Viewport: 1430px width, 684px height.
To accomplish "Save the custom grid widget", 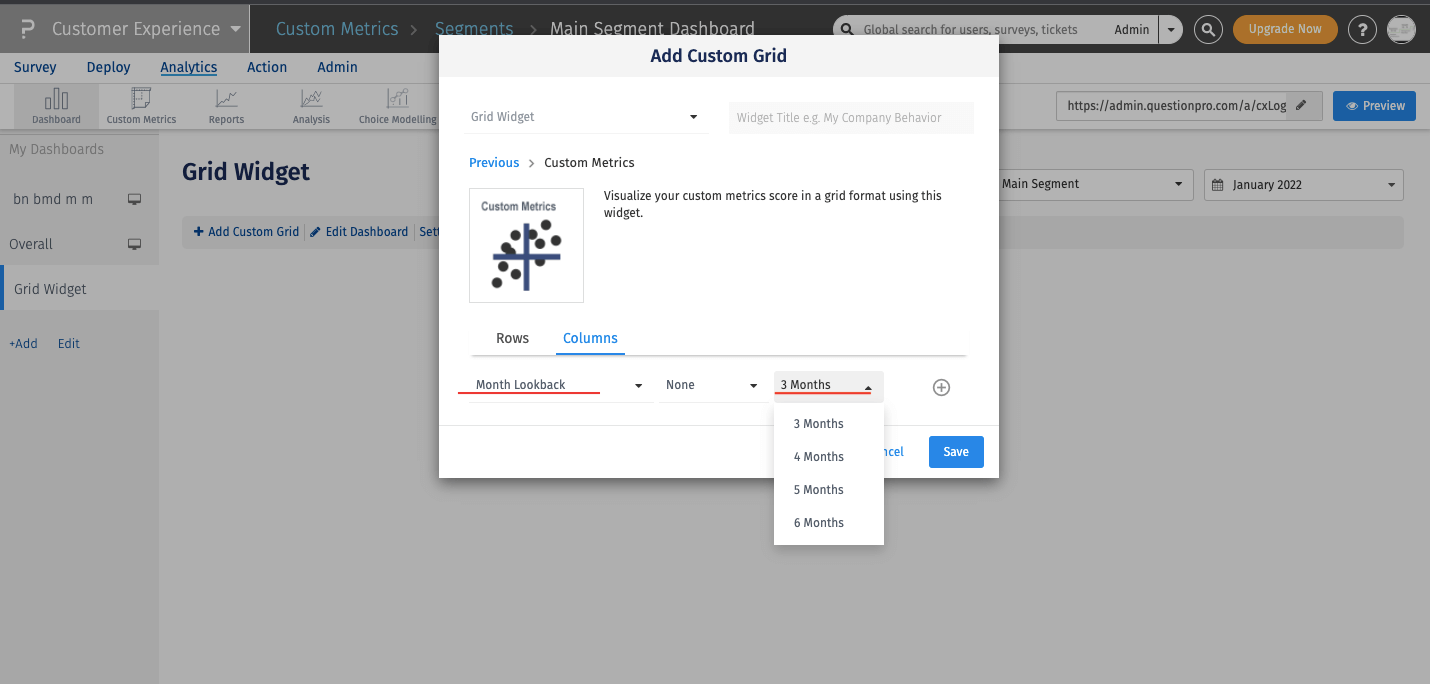I will coord(955,452).
